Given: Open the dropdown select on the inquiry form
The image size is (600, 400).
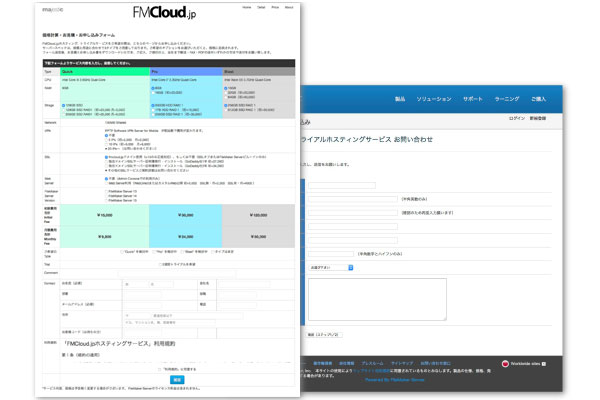Looking at the screenshot, I should [x=331, y=268].
